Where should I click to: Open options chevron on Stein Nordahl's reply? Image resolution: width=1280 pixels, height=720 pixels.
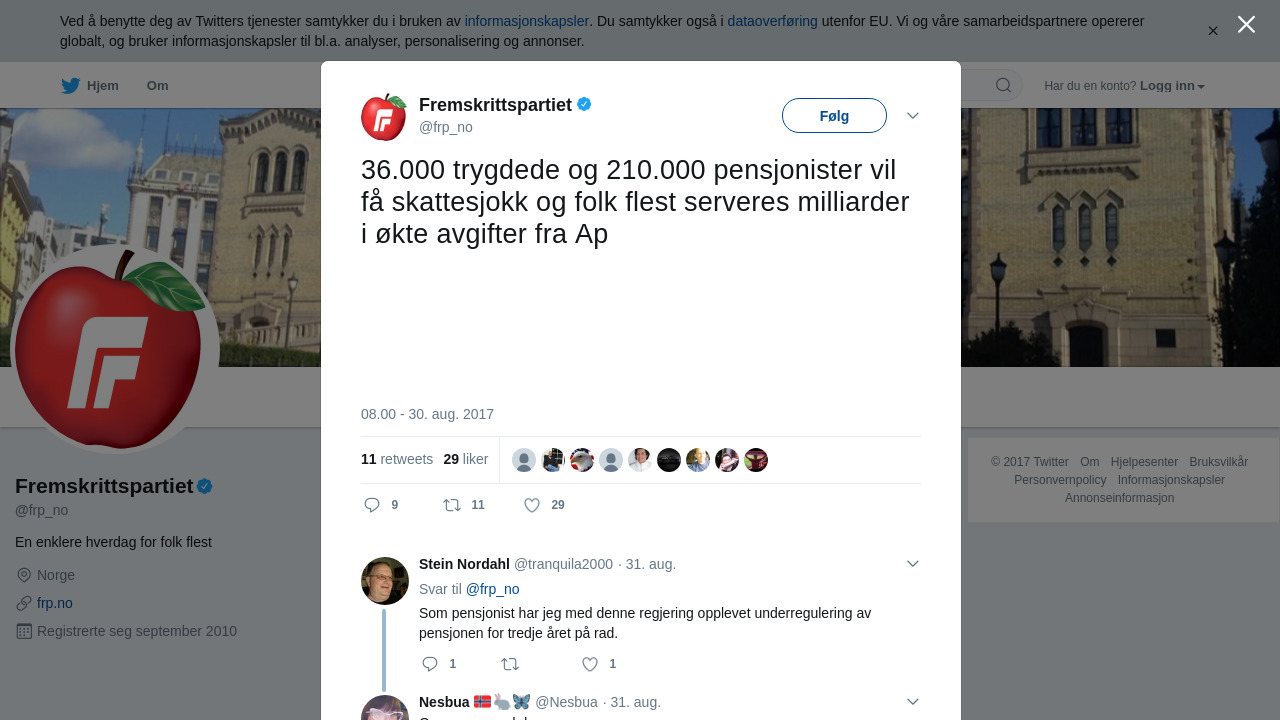tap(913, 564)
